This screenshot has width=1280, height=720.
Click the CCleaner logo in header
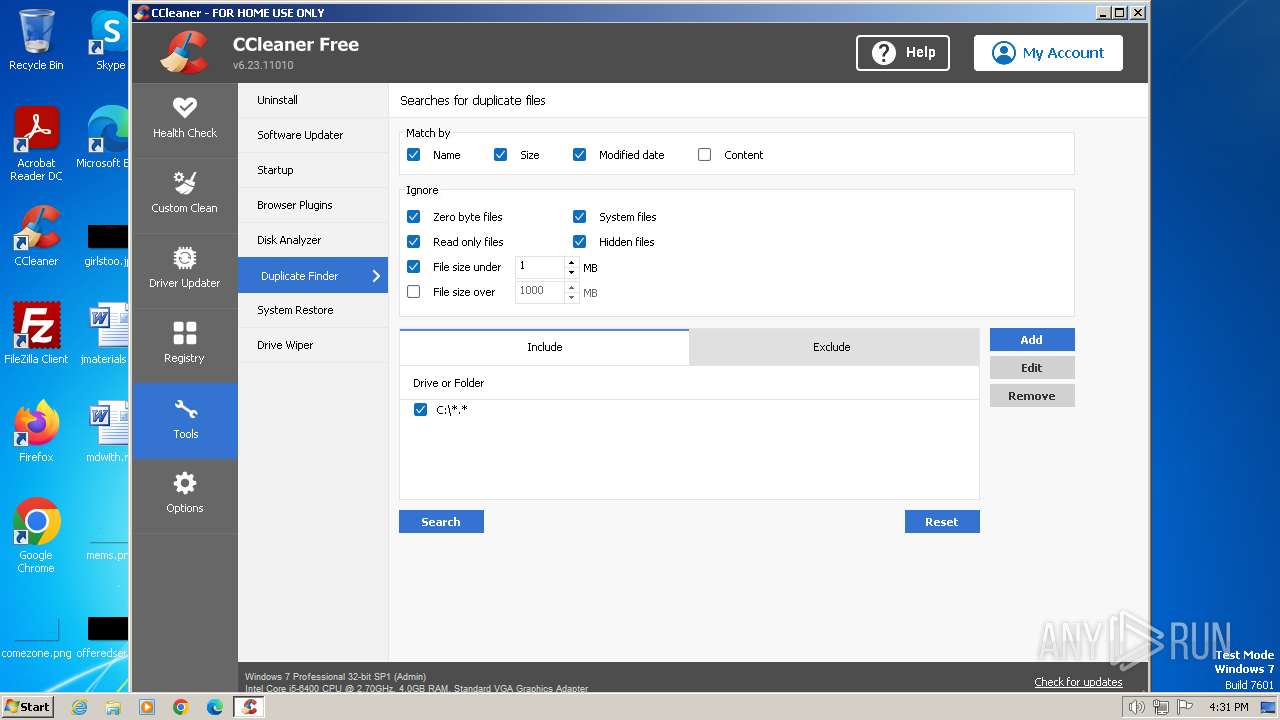(184, 52)
